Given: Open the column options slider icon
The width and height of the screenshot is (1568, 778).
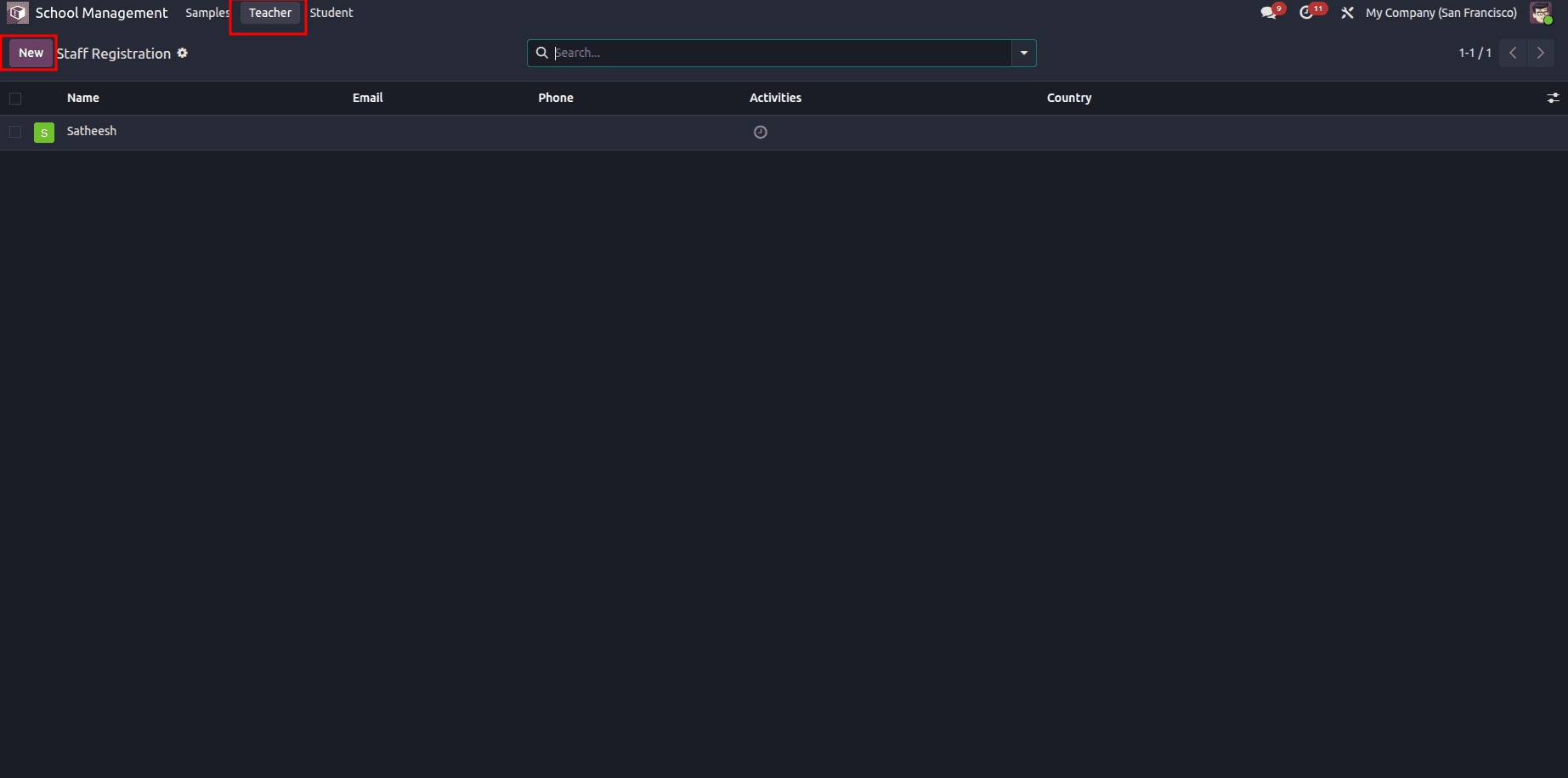Looking at the screenshot, I should 1553,98.
